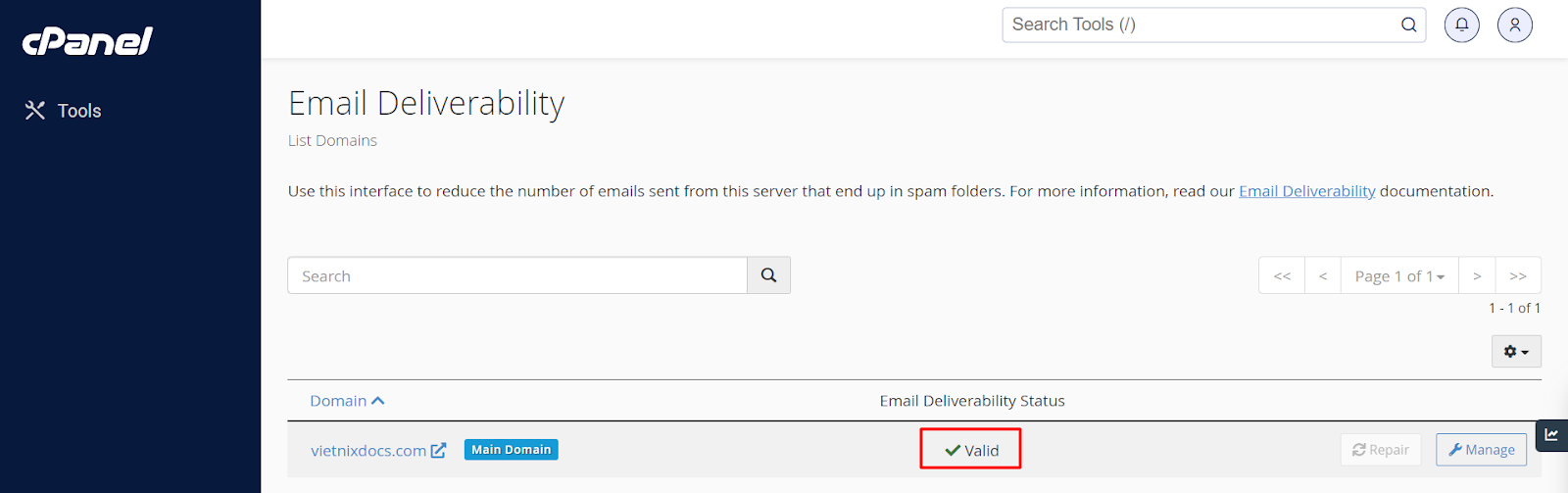
Task: Click the magnifier in Search Tools
Action: point(1408,25)
